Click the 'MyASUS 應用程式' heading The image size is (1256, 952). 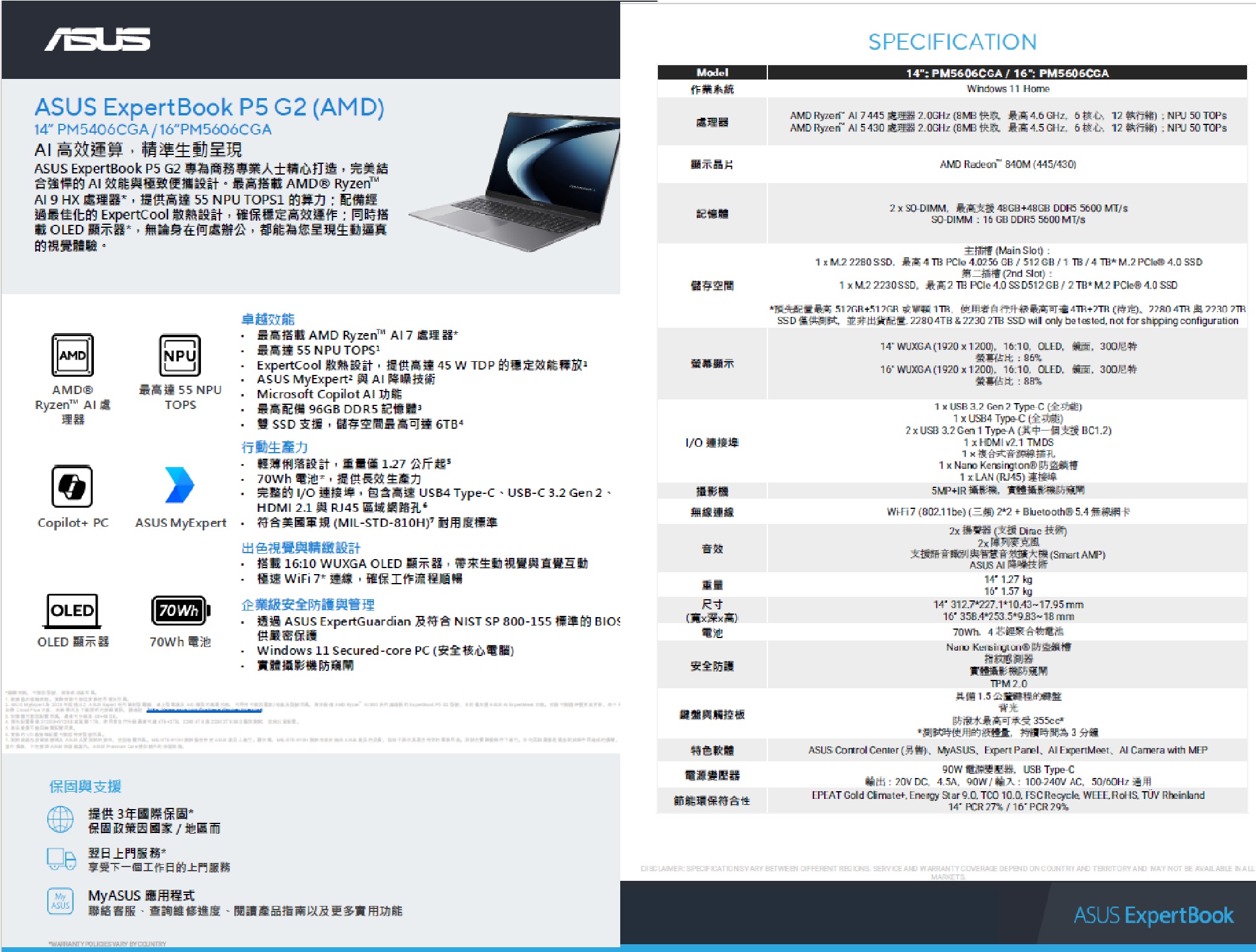coord(141,896)
